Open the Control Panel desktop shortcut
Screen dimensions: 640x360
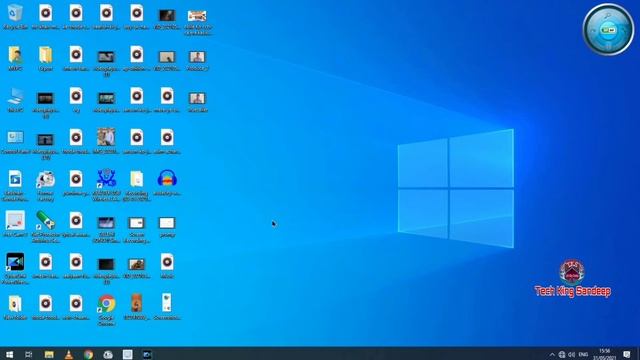coord(15,142)
